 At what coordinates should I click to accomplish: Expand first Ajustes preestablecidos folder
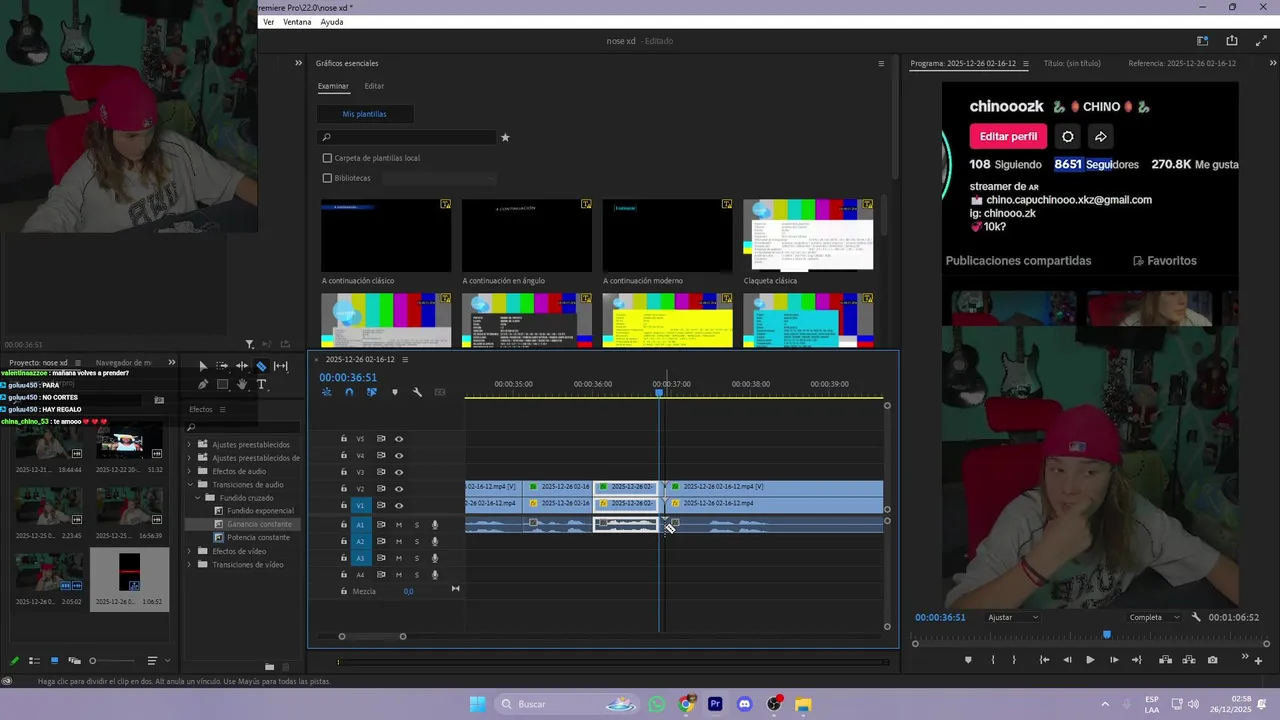[x=190, y=444]
